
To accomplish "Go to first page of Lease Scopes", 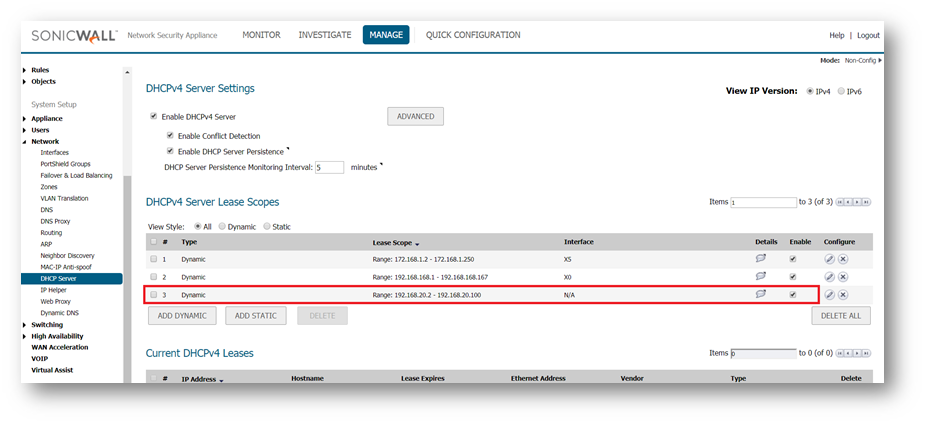I will [x=840, y=202].
